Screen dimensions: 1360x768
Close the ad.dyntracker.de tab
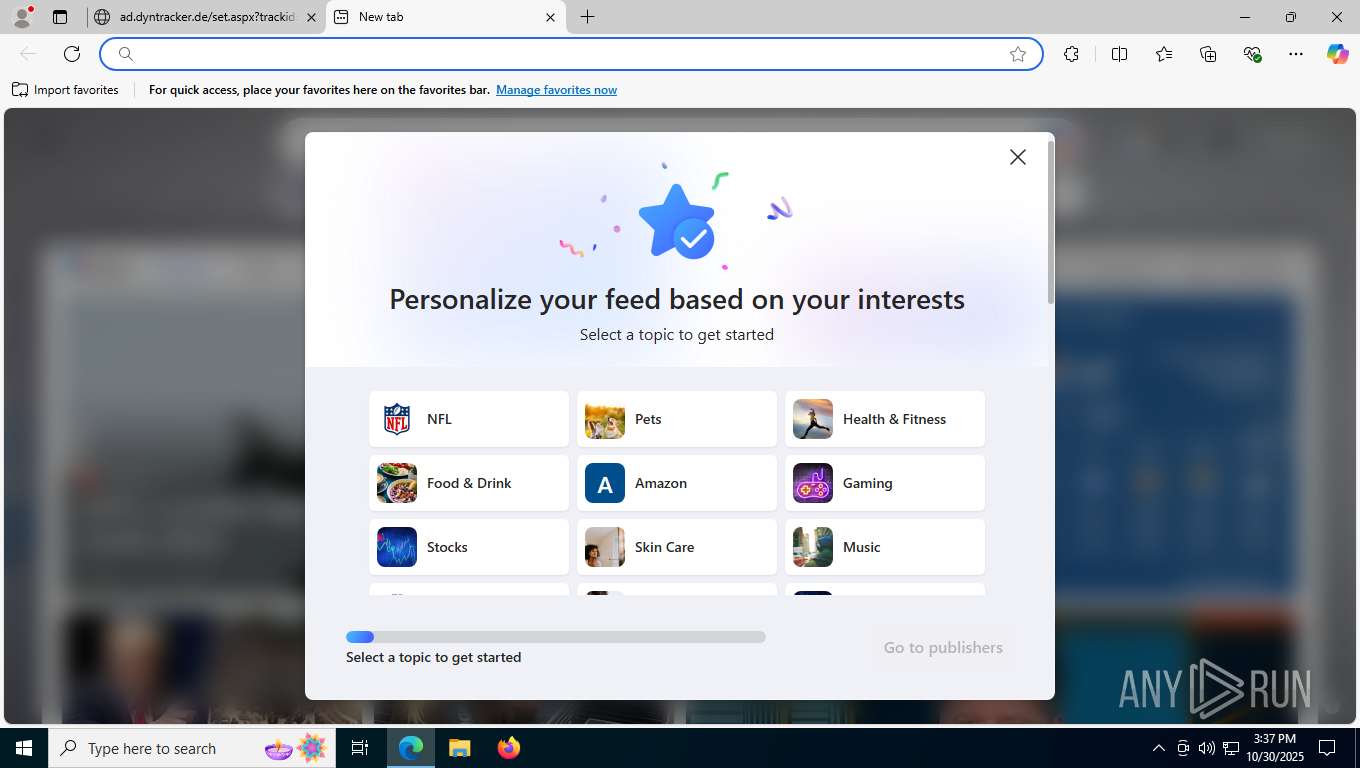[x=311, y=17]
